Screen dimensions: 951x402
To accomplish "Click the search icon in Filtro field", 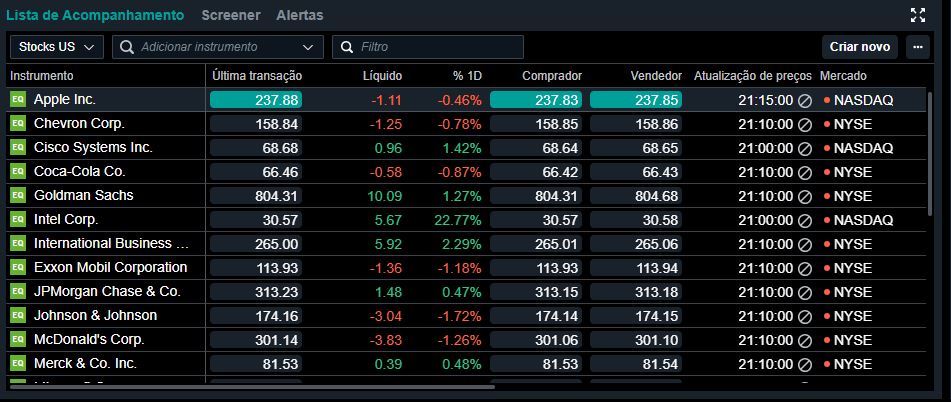I will [x=347, y=47].
